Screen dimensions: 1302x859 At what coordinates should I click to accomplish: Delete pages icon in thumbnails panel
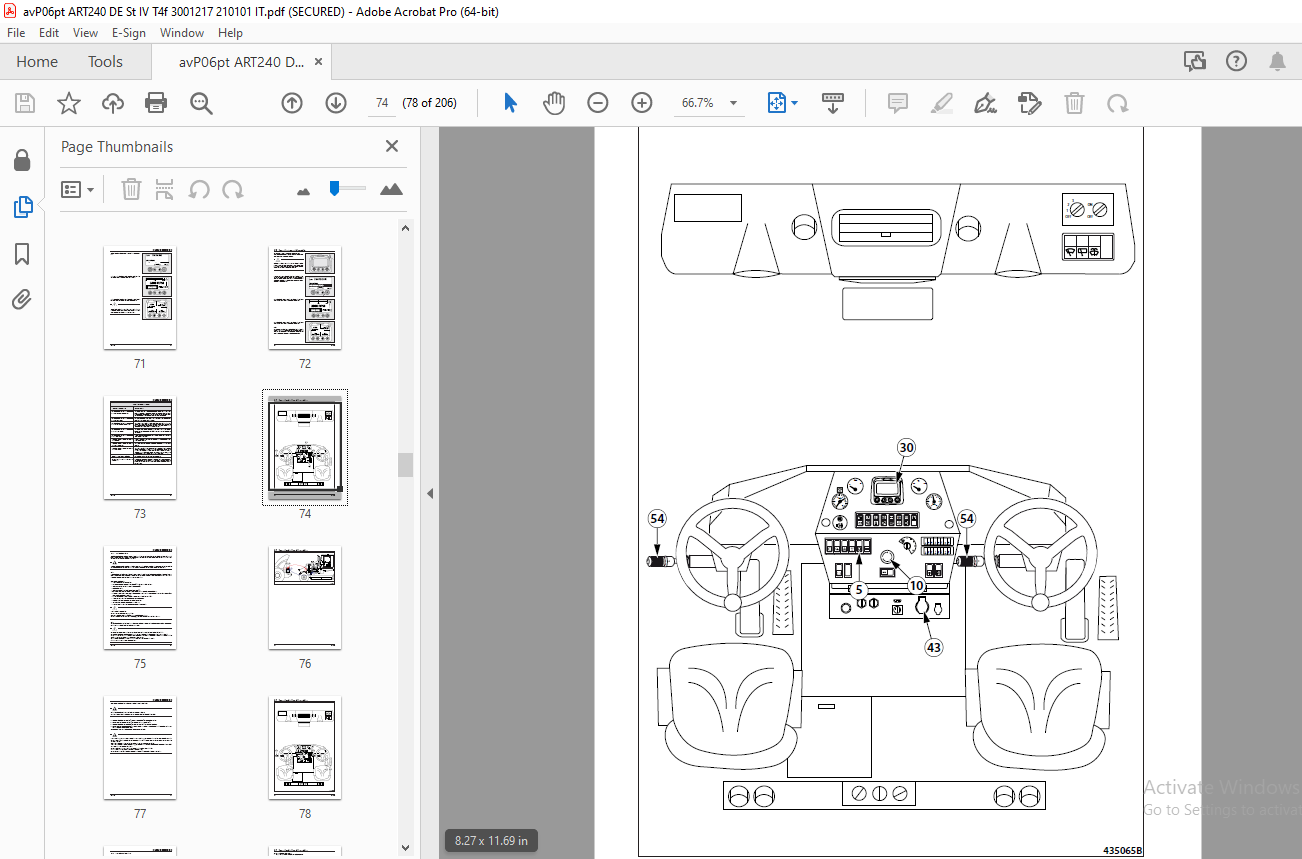[131, 189]
